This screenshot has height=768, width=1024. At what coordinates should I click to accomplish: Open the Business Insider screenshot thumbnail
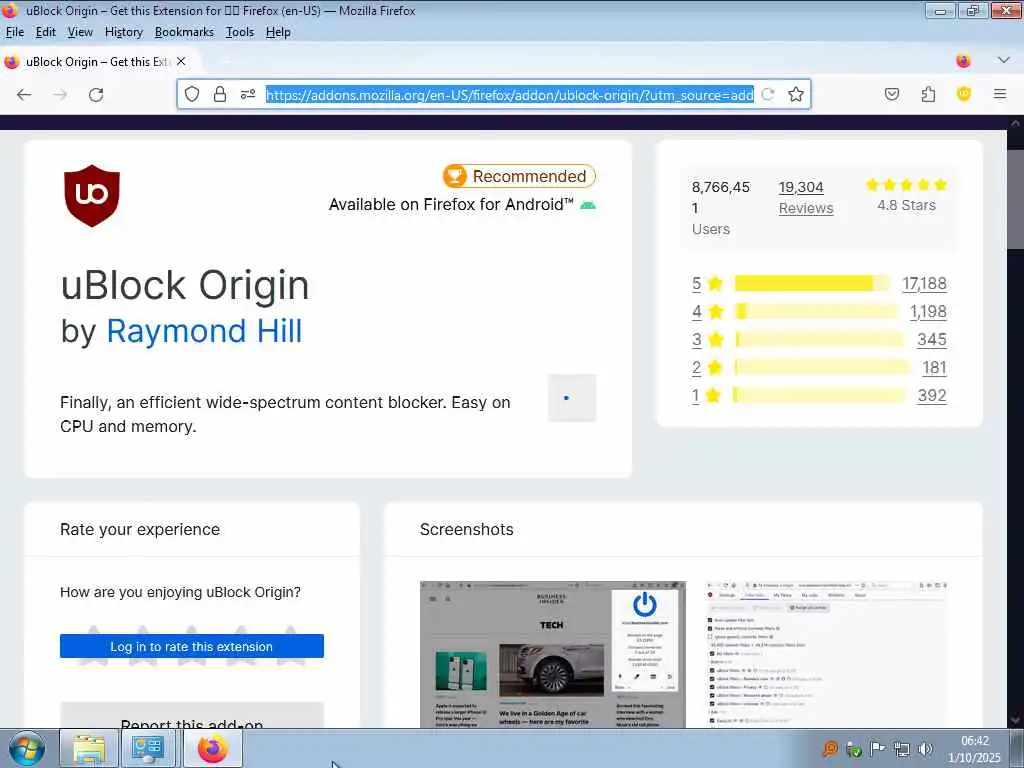coord(552,654)
